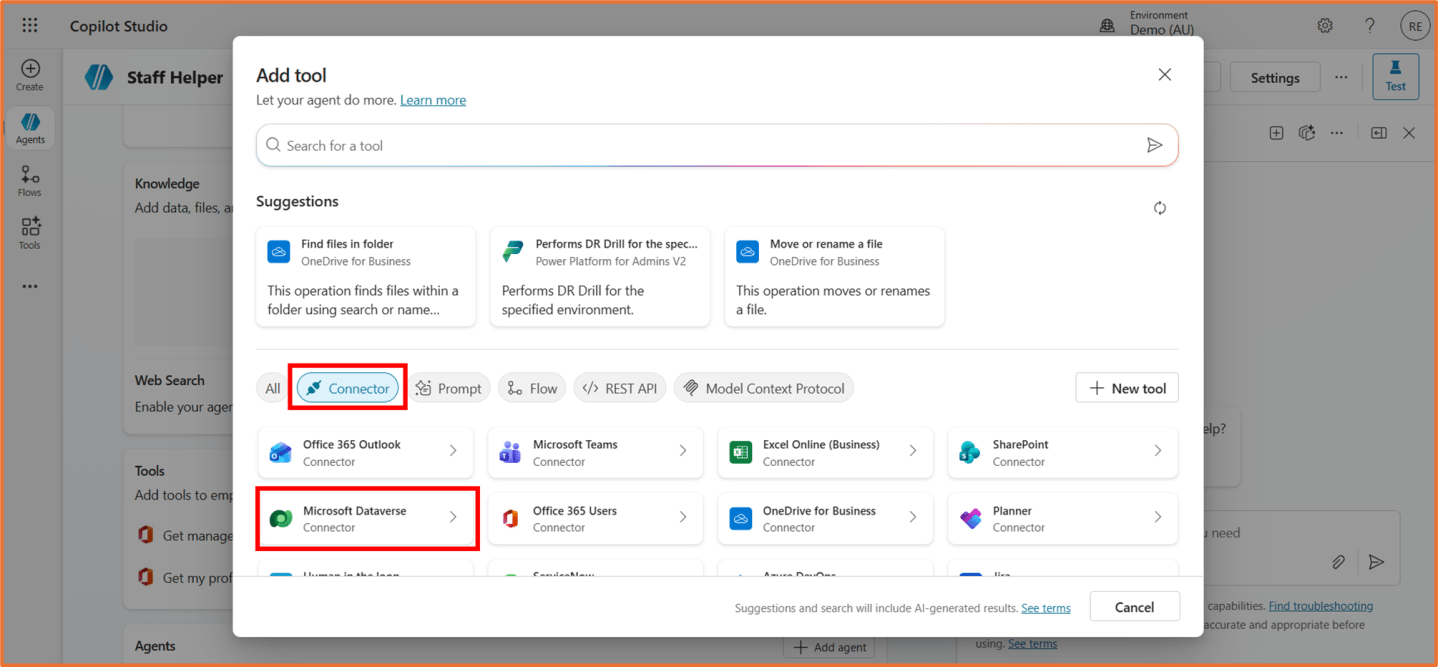
Task: Expand the Office 365 Outlook connector
Action: pyautogui.click(x=452, y=452)
